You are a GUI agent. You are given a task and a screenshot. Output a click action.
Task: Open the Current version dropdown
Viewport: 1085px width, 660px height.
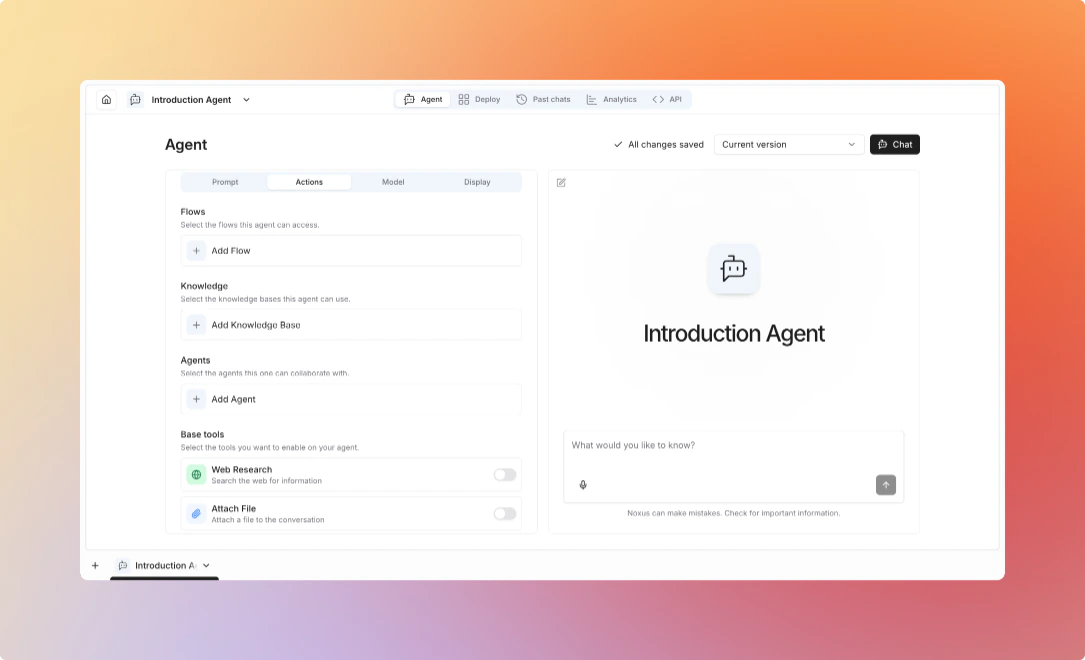point(789,144)
